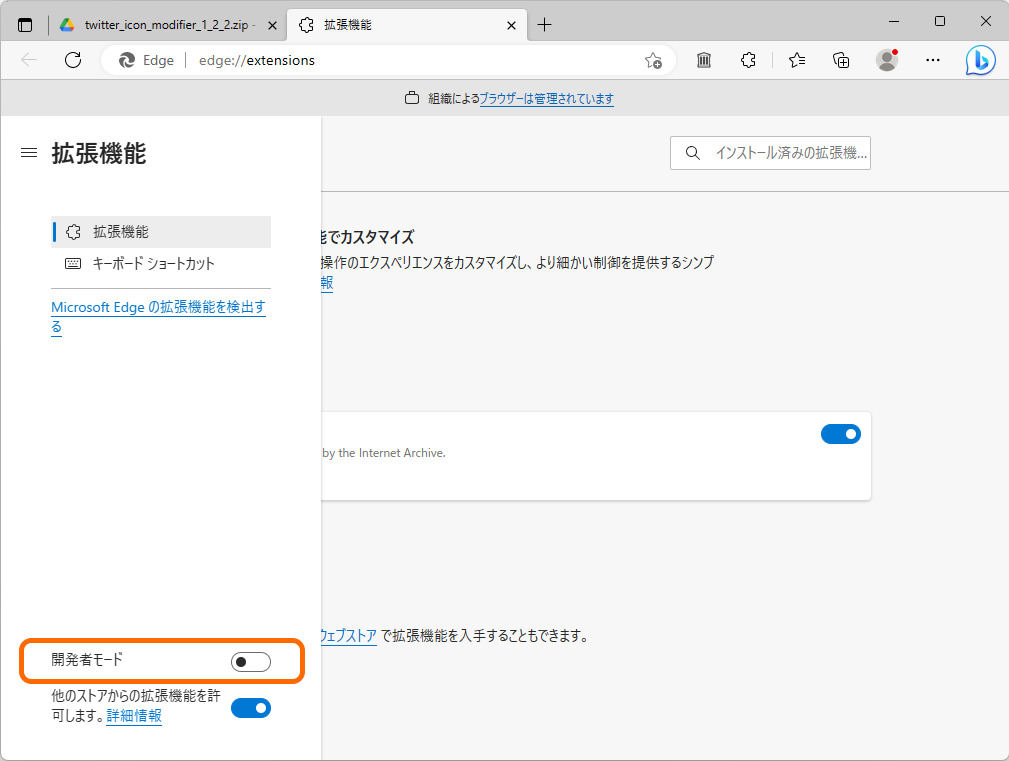1009x761 pixels.
Task: Click the back navigation arrow
Action: pos(28,60)
